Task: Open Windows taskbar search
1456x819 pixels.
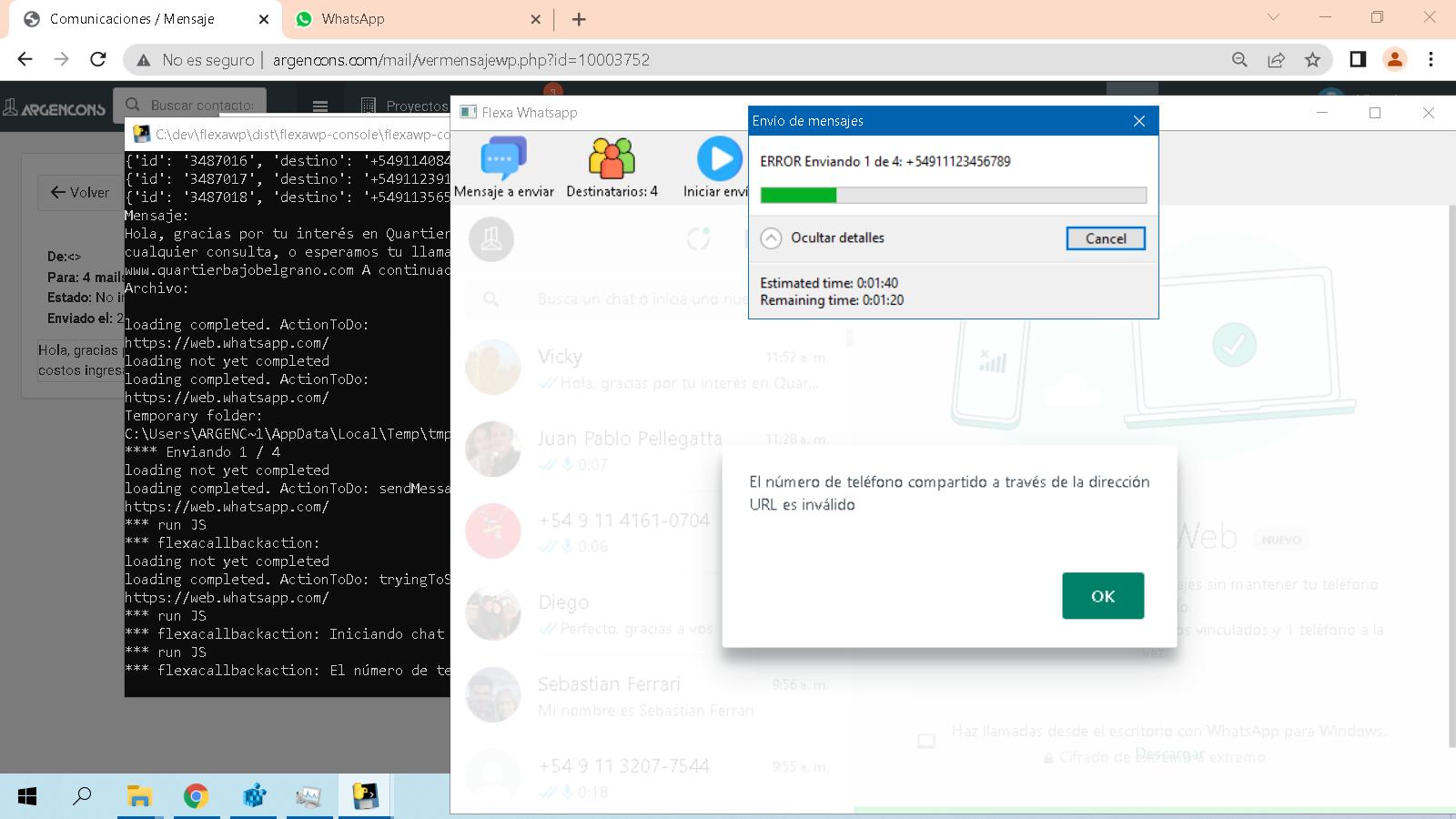Action: (82, 796)
